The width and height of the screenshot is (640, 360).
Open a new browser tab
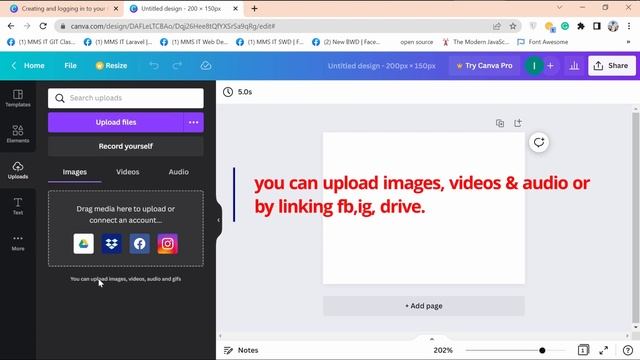pos(254,9)
